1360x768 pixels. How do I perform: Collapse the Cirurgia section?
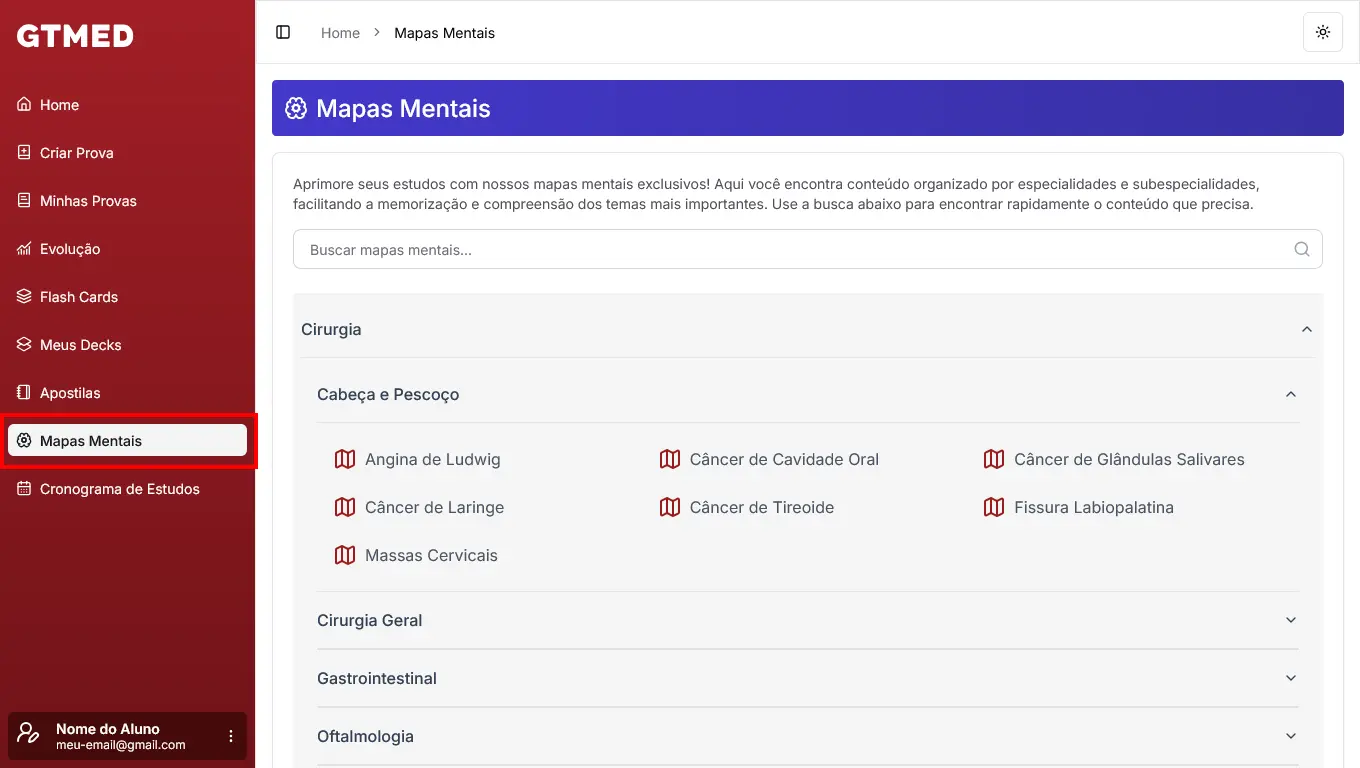pos(1306,330)
